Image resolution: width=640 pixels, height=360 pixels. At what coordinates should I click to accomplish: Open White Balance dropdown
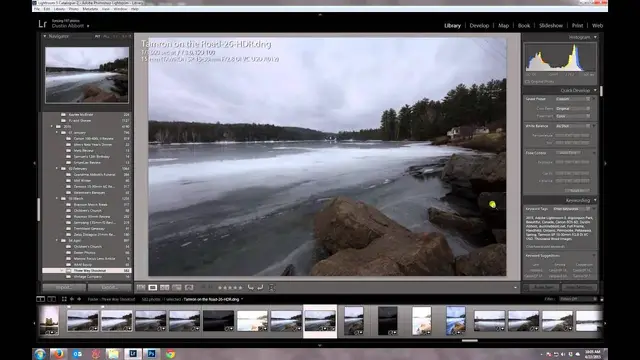pos(573,126)
